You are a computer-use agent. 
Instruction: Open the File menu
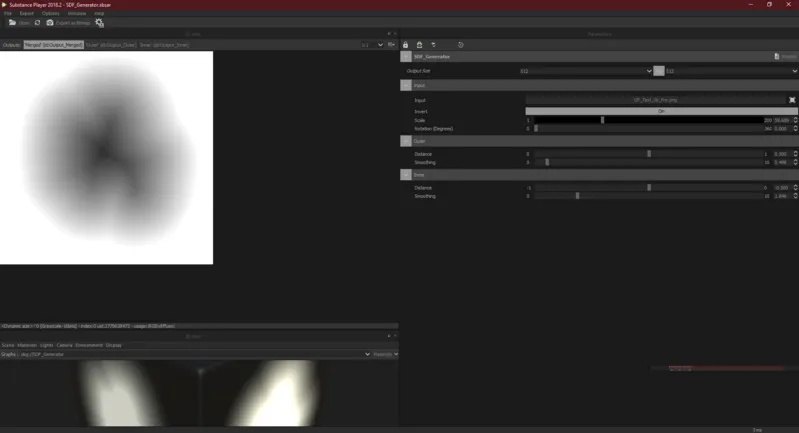click(8, 13)
